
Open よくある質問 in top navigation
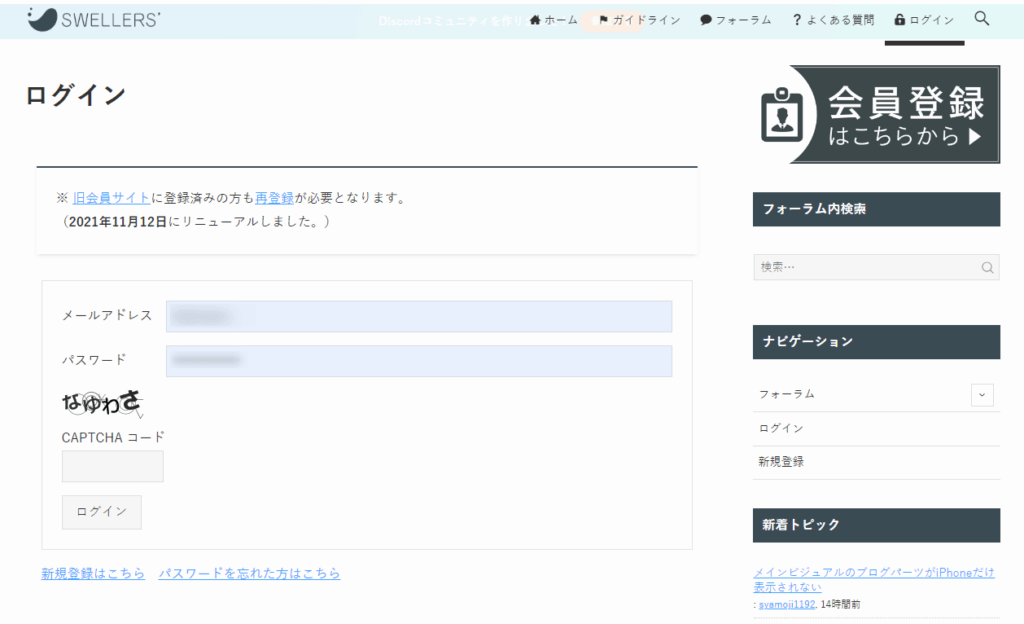pyautogui.click(x=832, y=20)
